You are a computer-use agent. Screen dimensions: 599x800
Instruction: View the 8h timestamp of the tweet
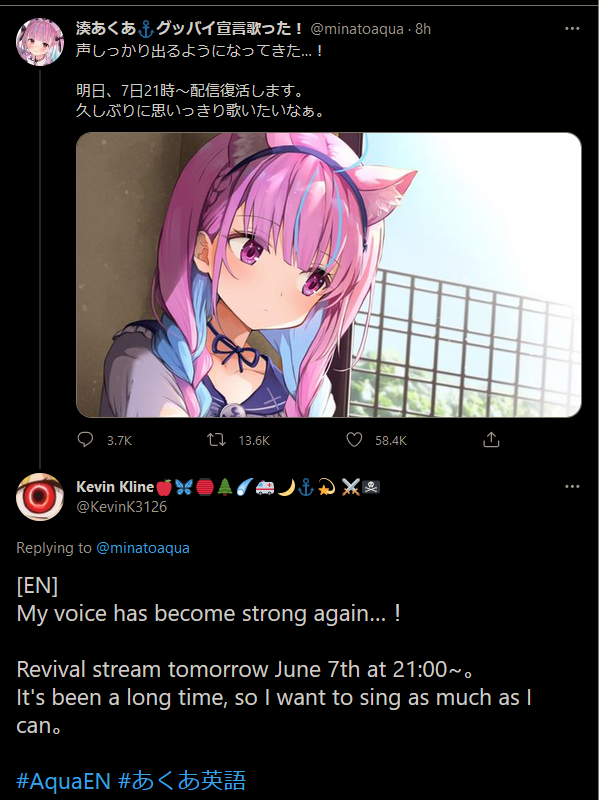[x=423, y=29]
